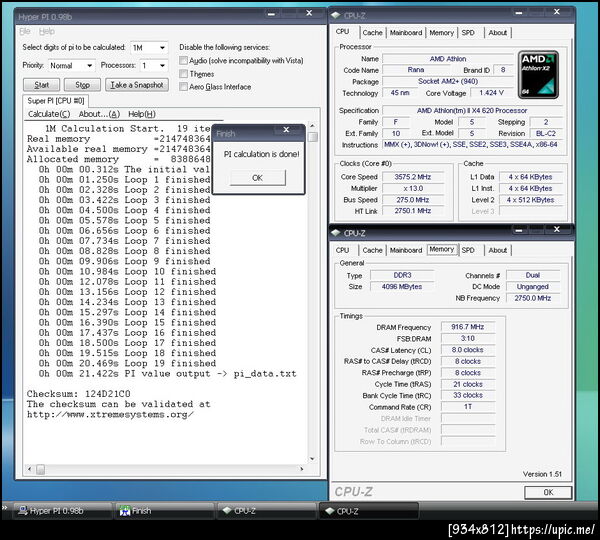The width and height of the screenshot is (600, 540).
Task: Click the Core Voltage value 1.424 V
Action: 491,93
